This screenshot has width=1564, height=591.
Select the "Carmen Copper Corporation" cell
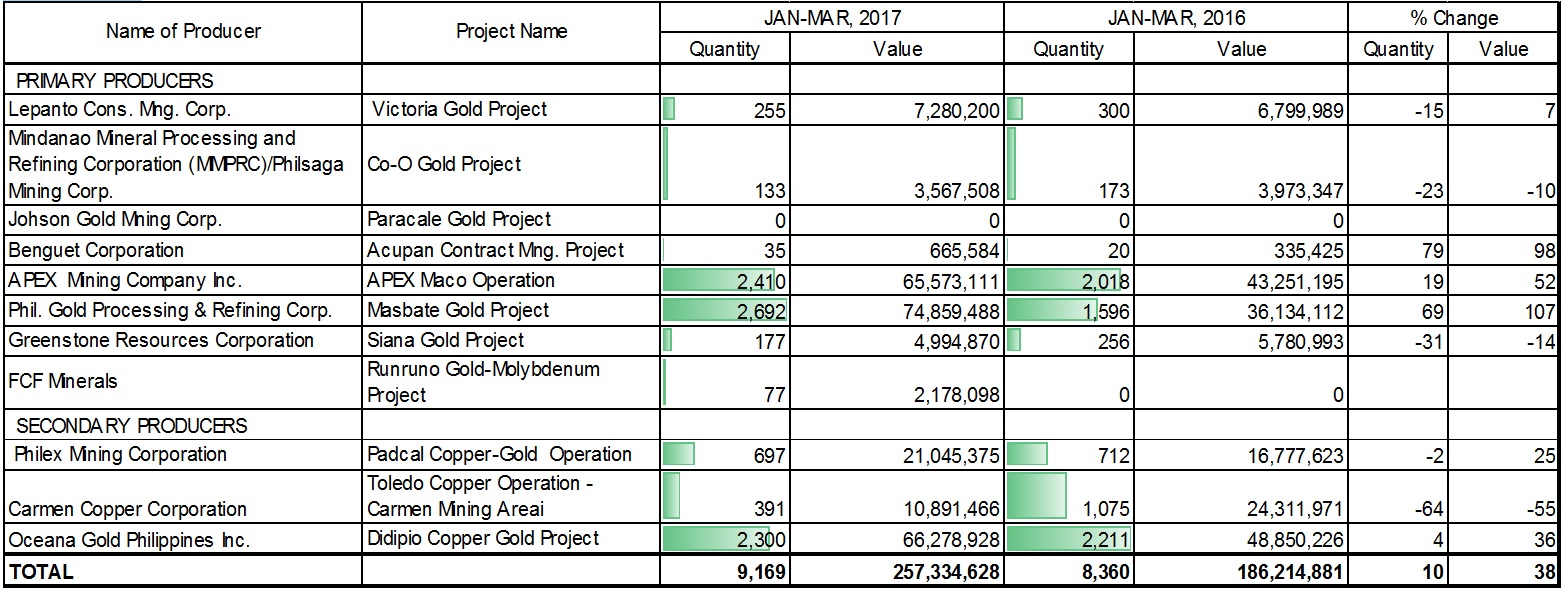183,496
